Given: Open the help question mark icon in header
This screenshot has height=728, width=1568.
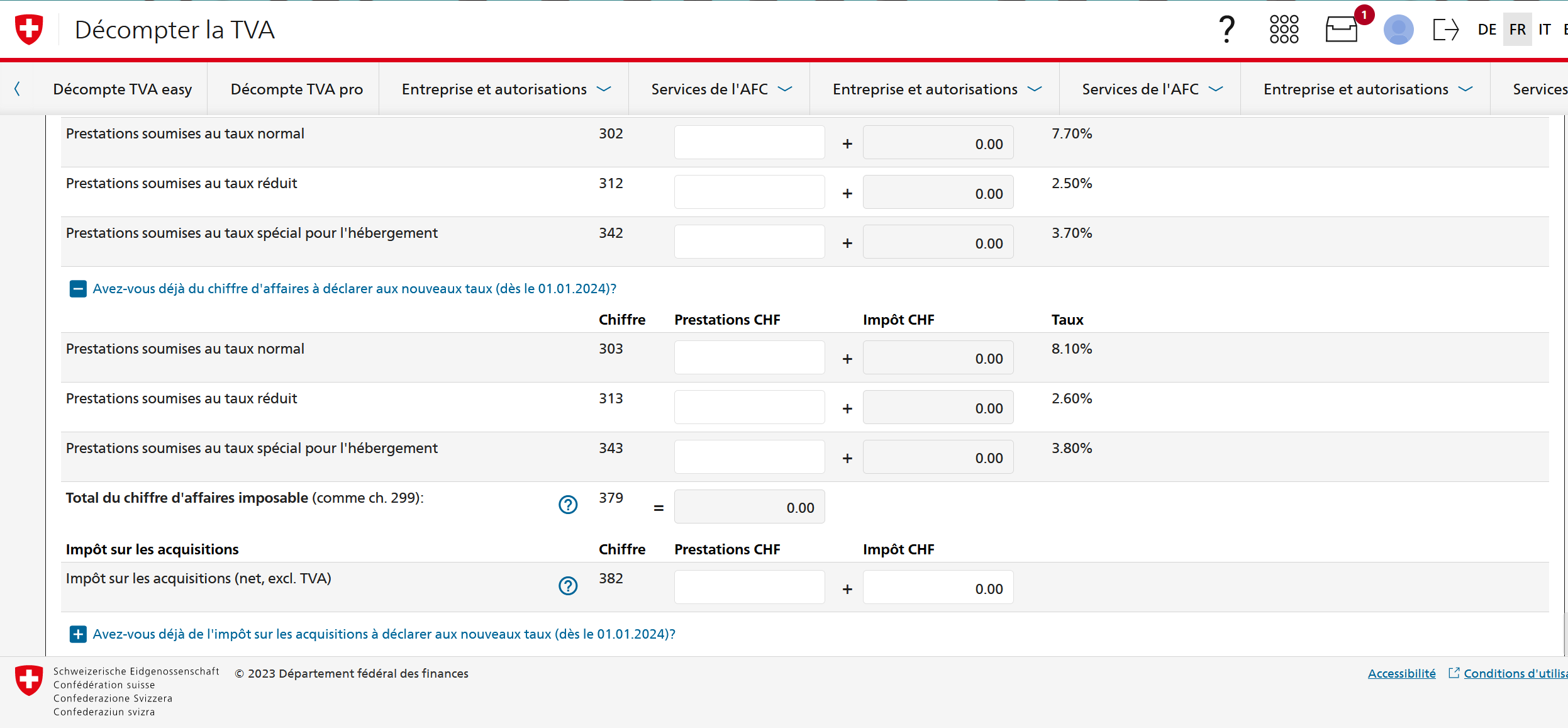Looking at the screenshot, I should (x=1226, y=30).
